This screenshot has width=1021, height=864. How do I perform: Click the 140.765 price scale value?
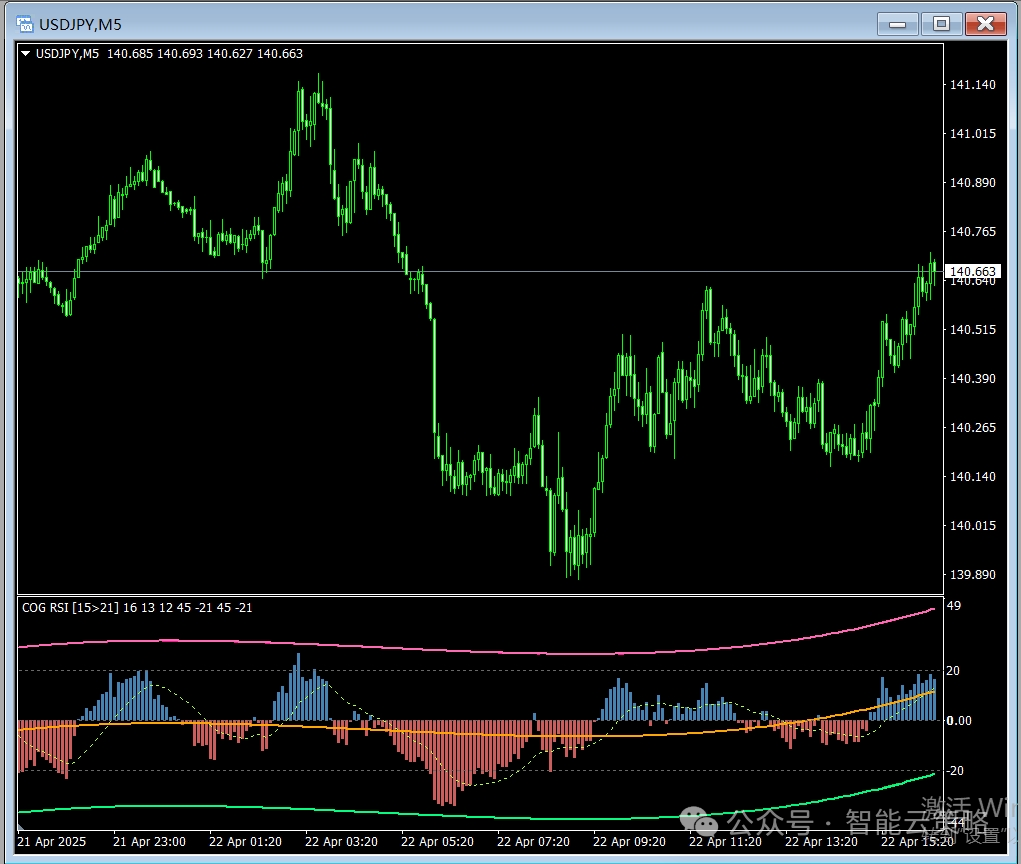tap(972, 232)
